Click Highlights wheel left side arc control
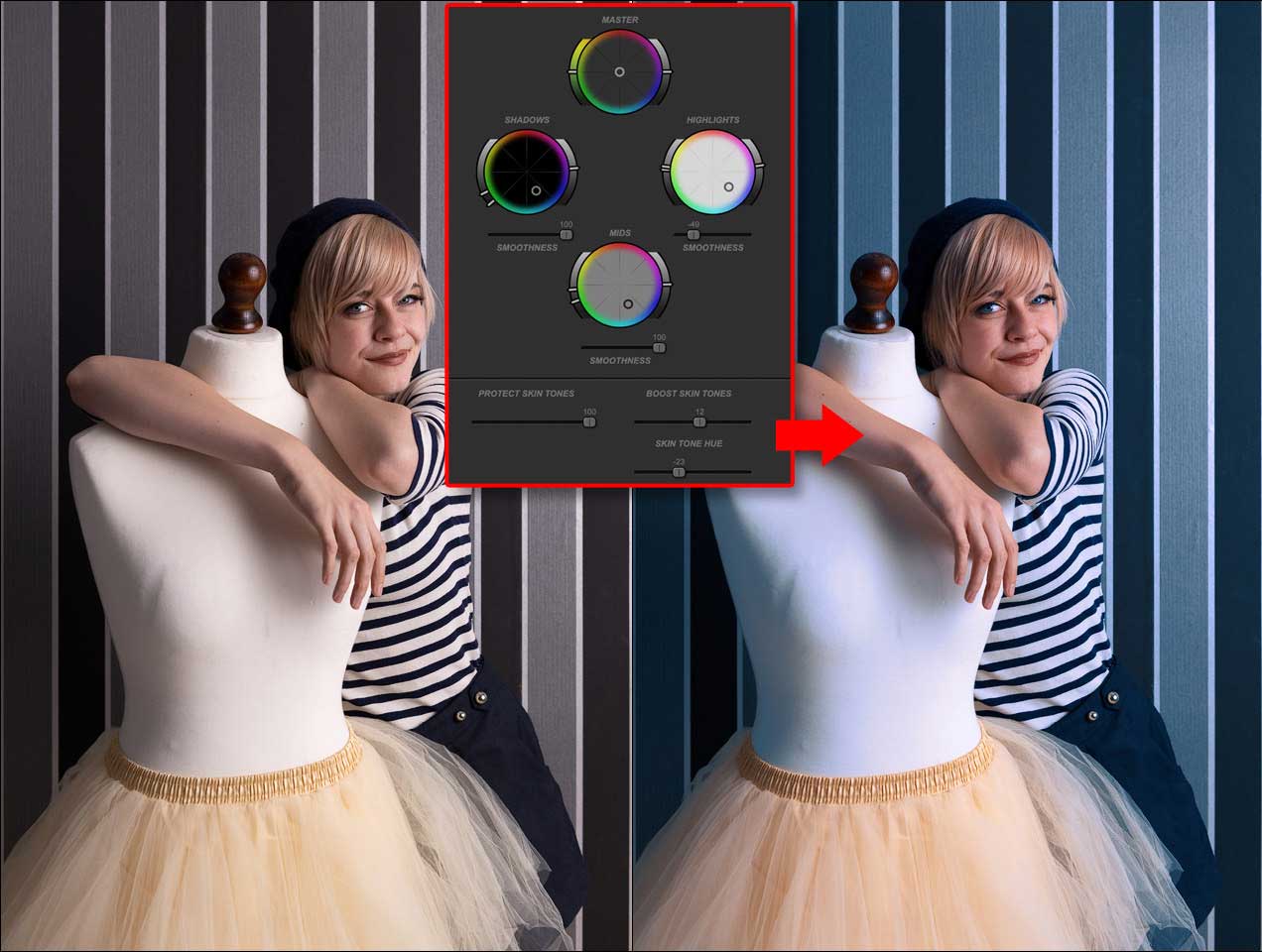Viewport: 1262px width, 952px height. point(665,173)
